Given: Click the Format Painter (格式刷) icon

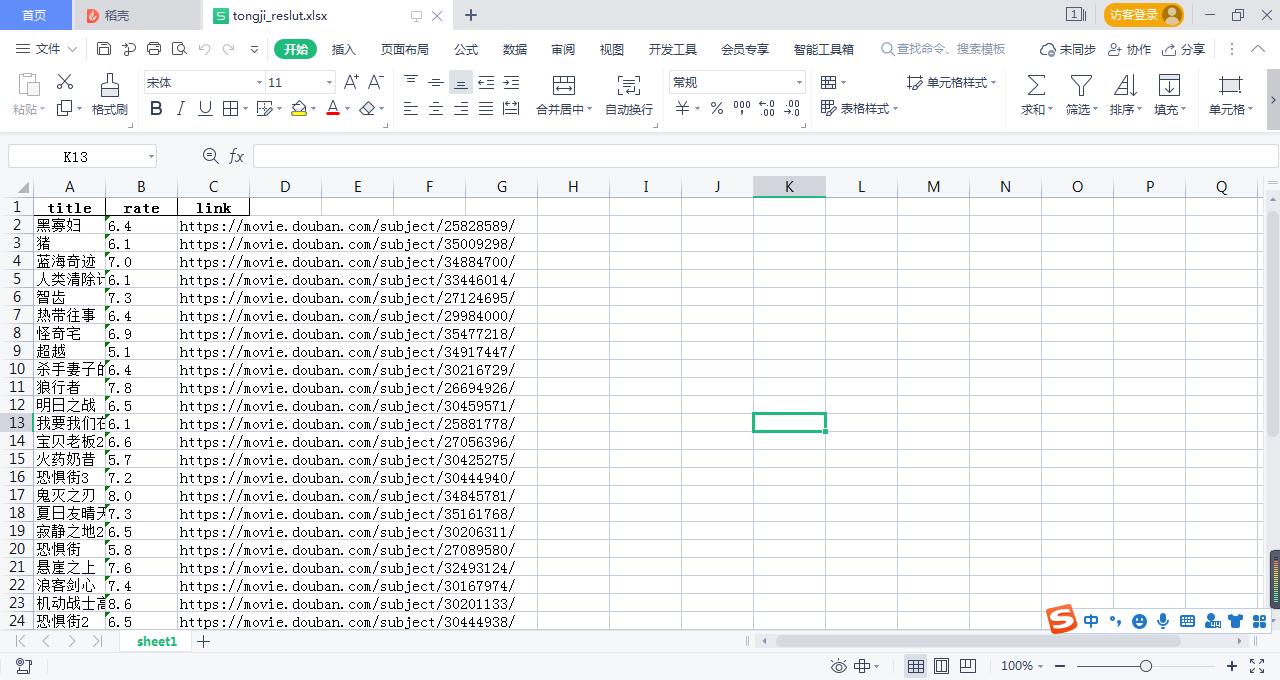Looking at the screenshot, I should pyautogui.click(x=110, y=85).
